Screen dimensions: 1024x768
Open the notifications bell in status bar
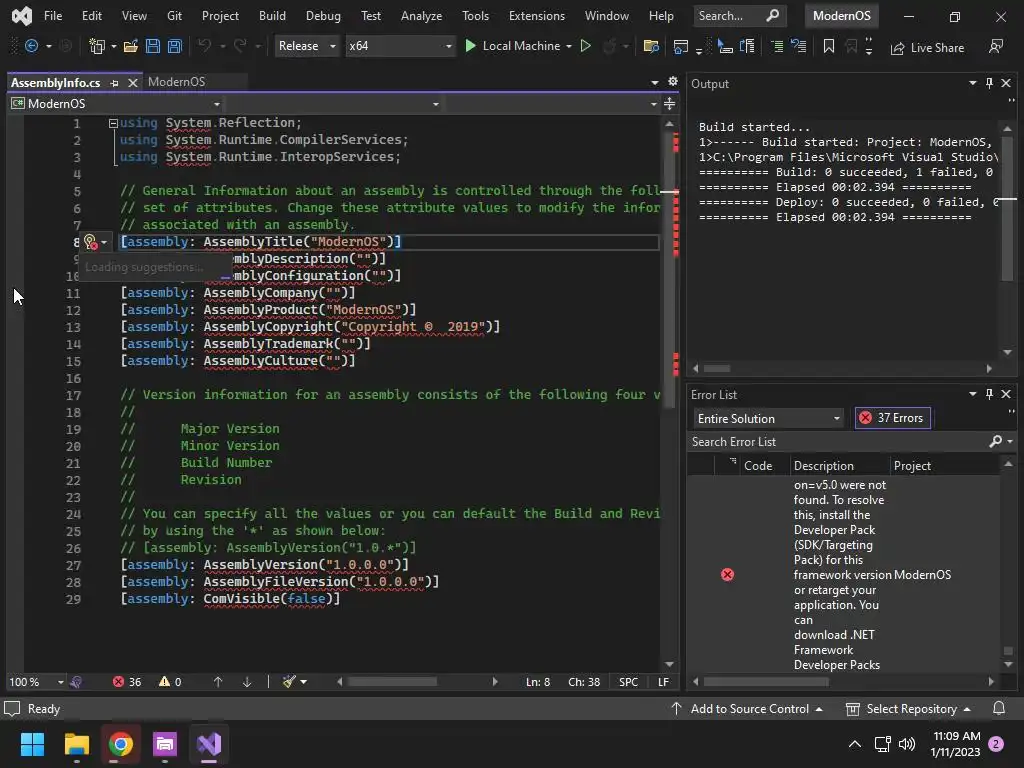998,709
